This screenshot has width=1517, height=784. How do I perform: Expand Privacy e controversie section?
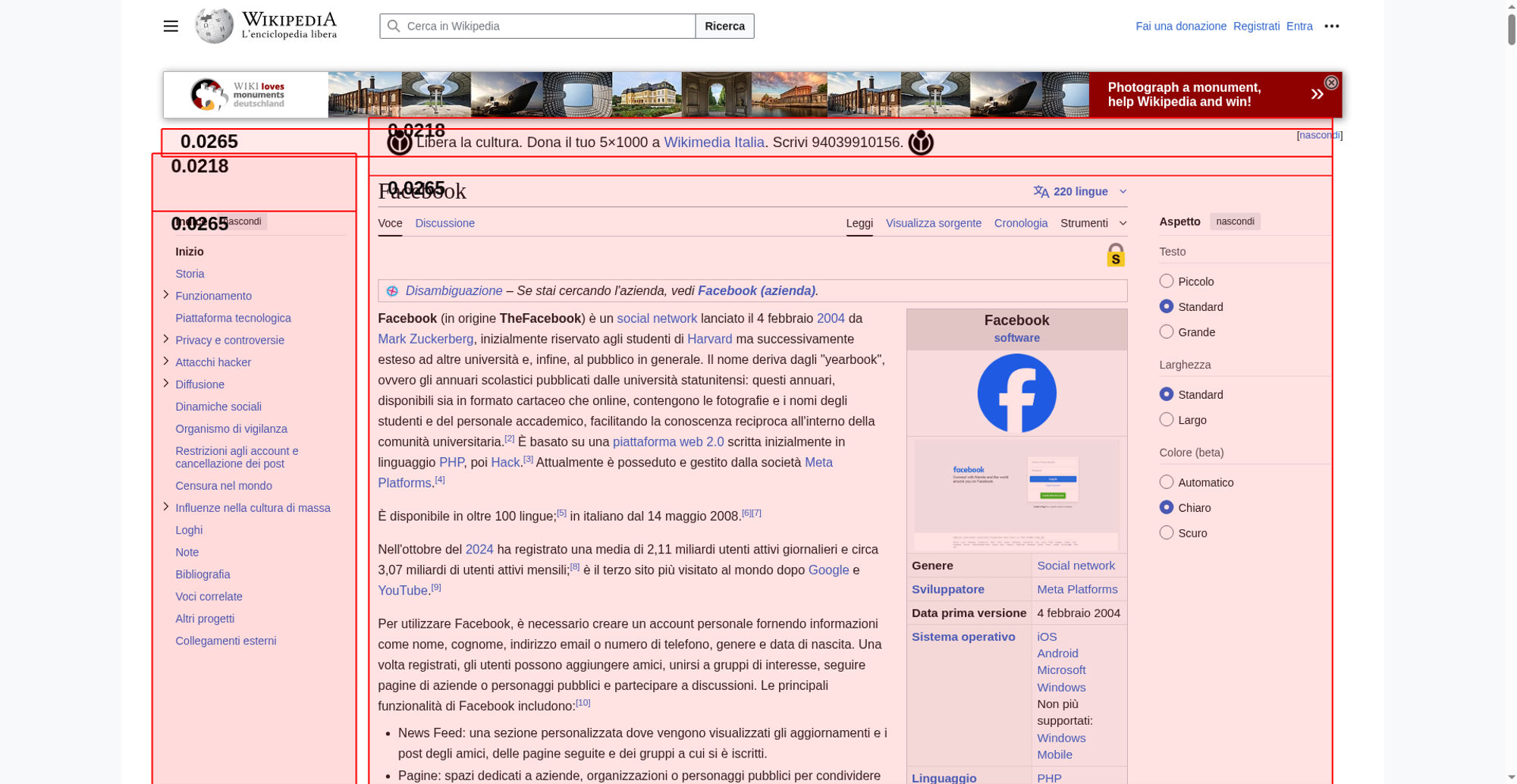pyautogui.click(x=166, y=339)
